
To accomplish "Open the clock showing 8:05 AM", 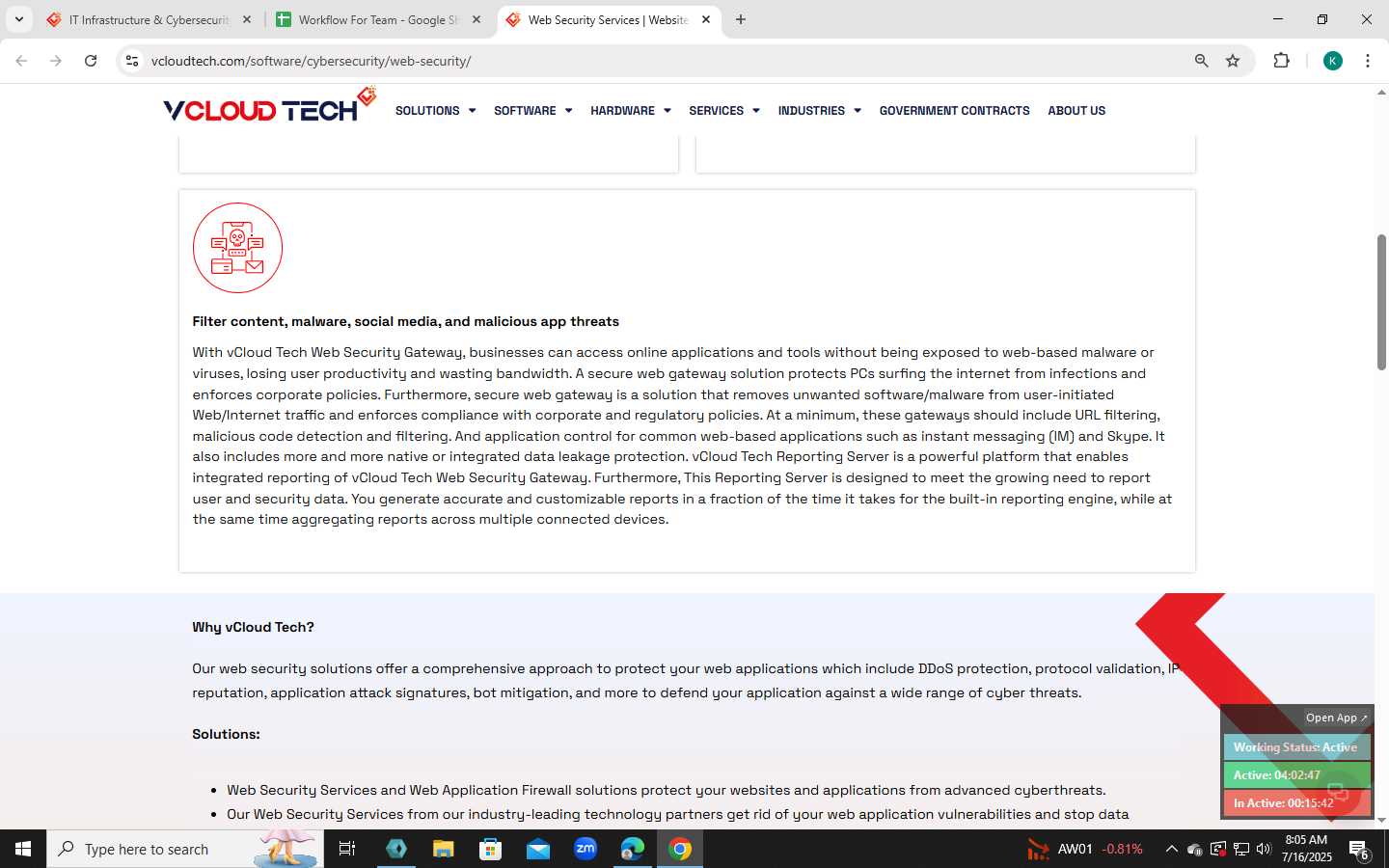I will pos(1306,849).
